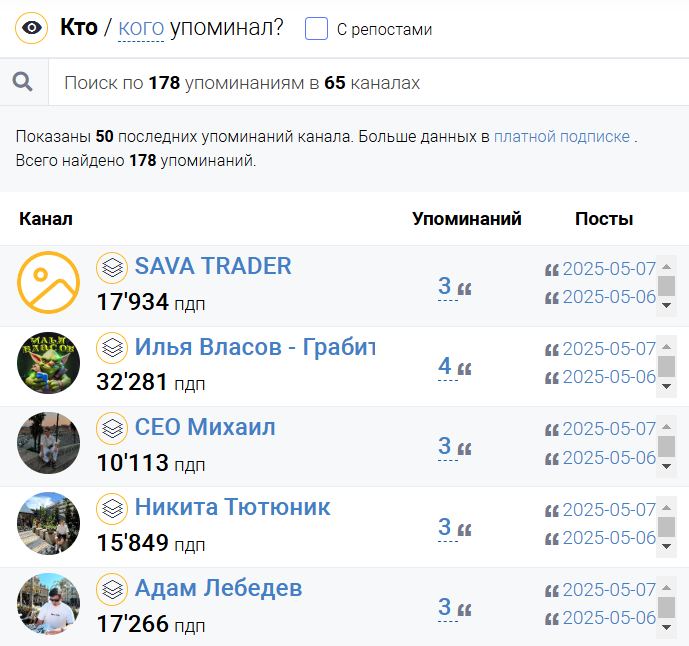Sort by Упоминаний column header
This screenshot has height=646, width=689.
(x=467, y=219)
